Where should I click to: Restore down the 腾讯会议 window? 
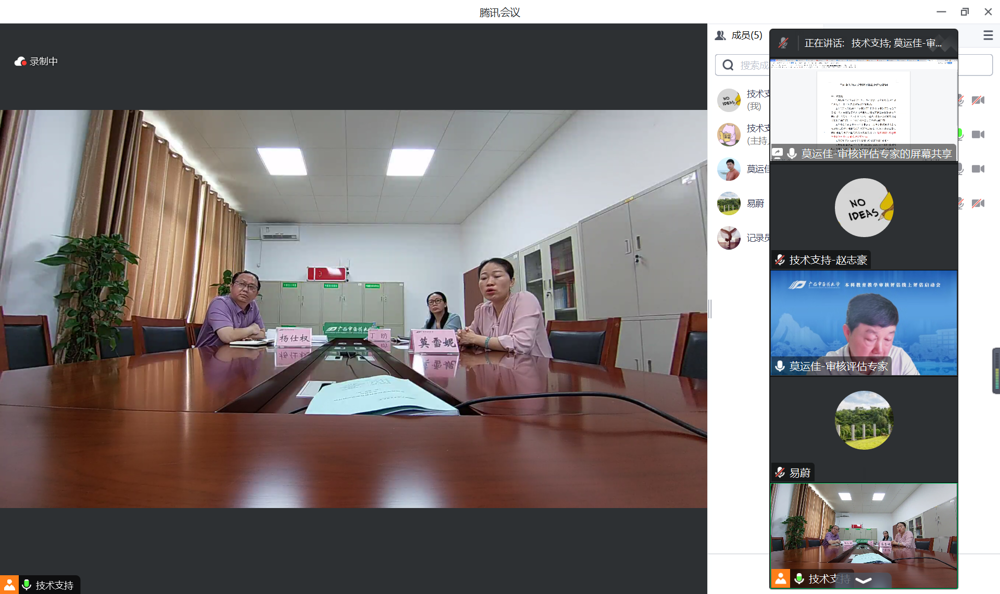964,11
